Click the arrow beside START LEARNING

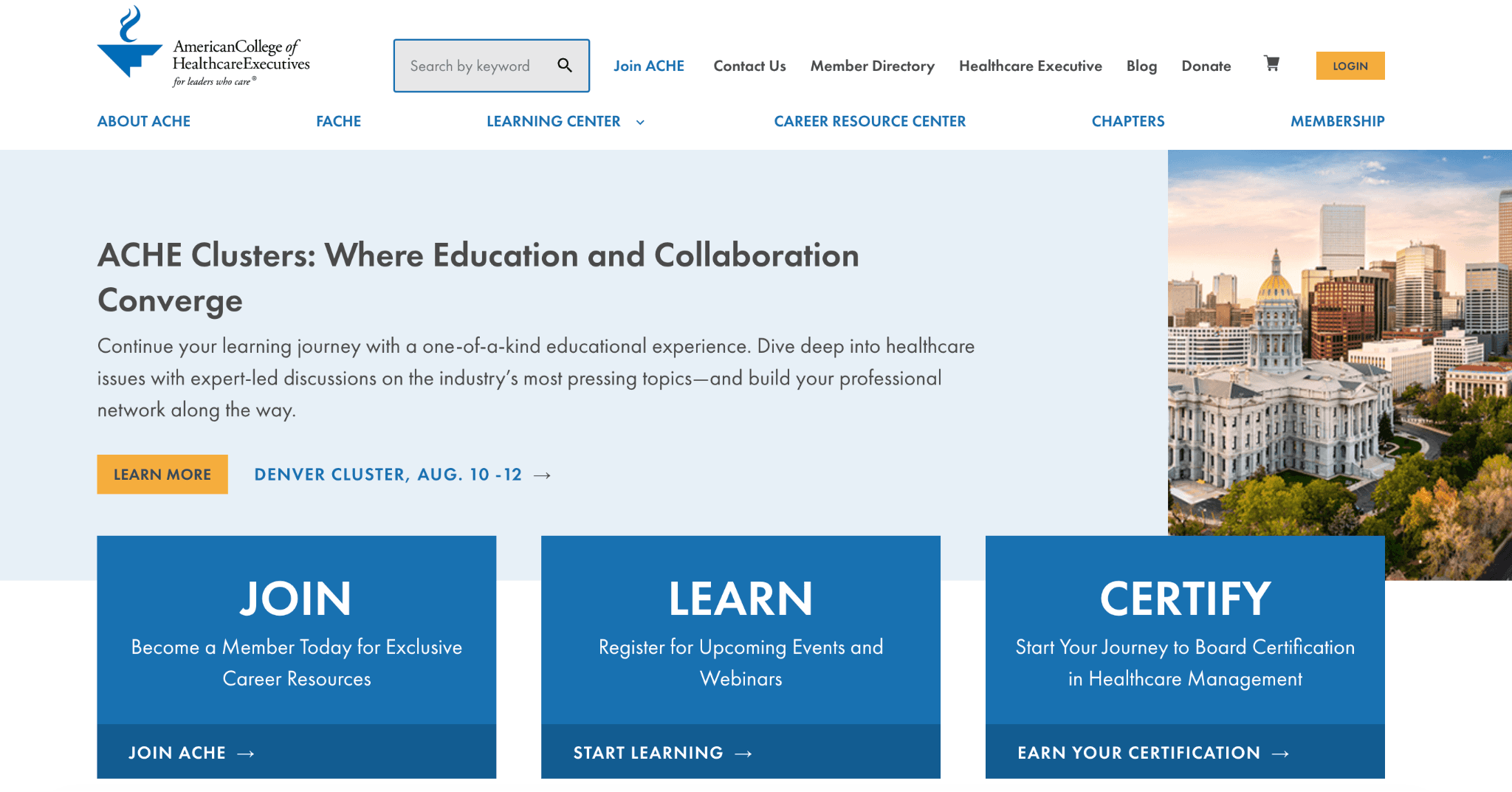tap(743, 754)
